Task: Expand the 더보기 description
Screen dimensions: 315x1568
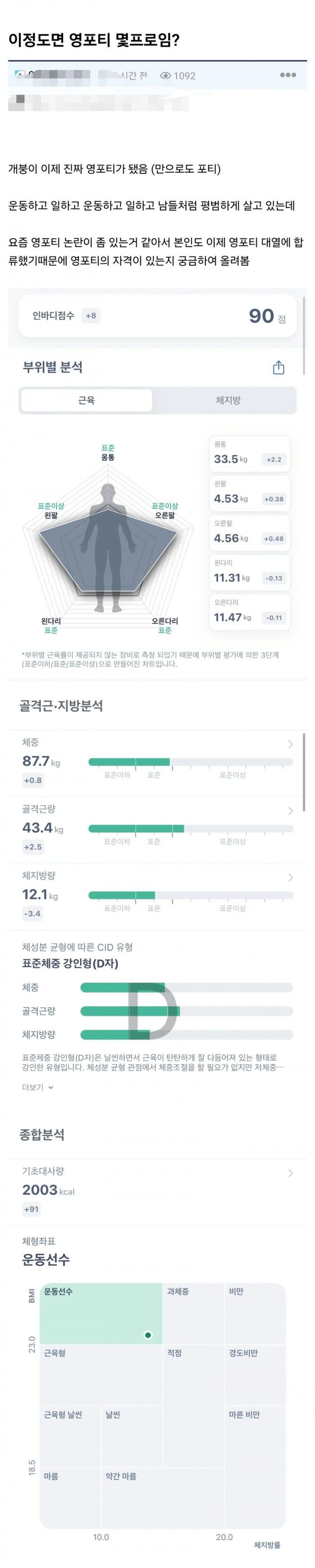Action: click(x=38, y=1087)
